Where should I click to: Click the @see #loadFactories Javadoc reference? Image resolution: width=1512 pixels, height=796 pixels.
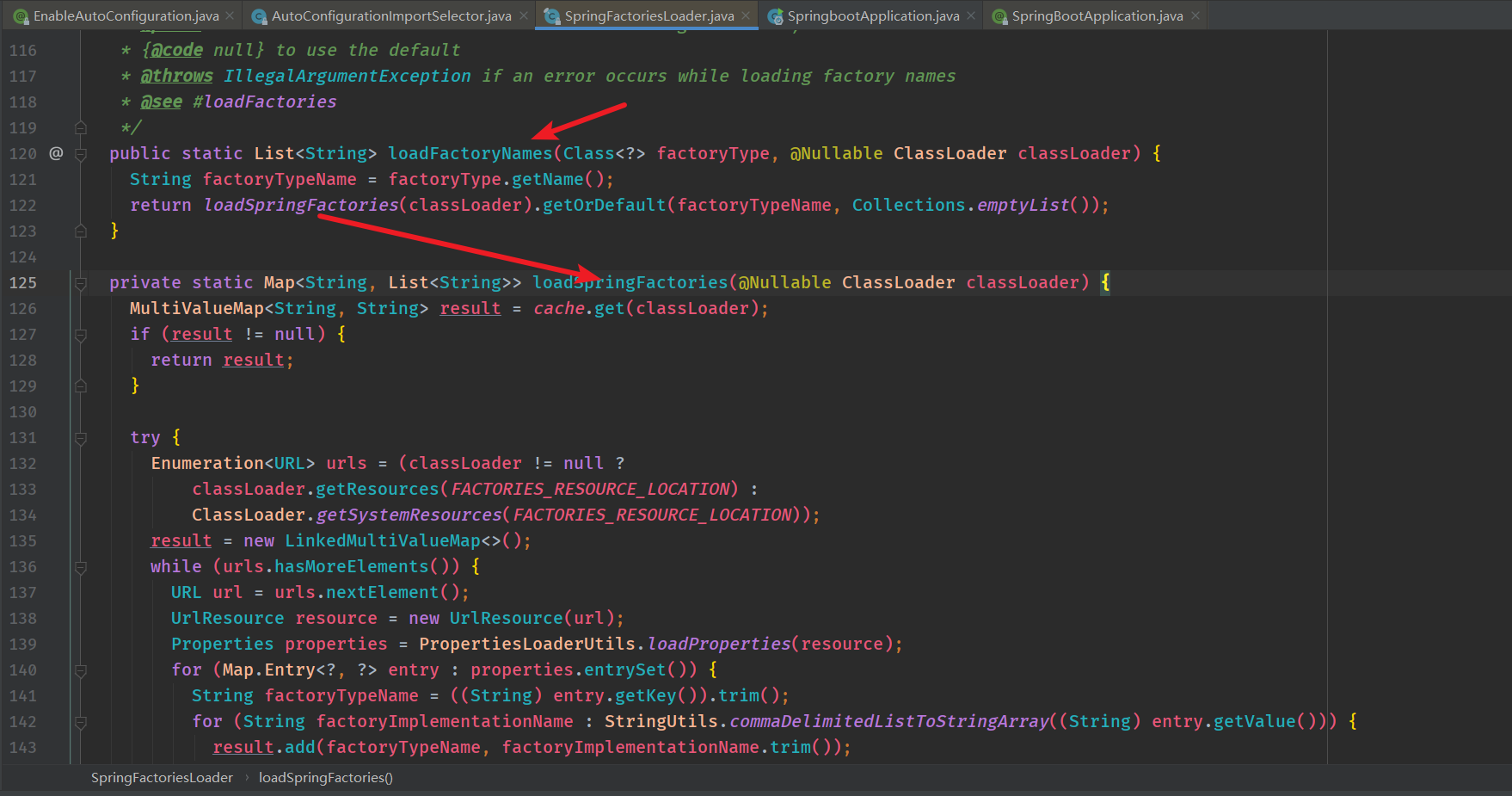click(x=238, y=102)
